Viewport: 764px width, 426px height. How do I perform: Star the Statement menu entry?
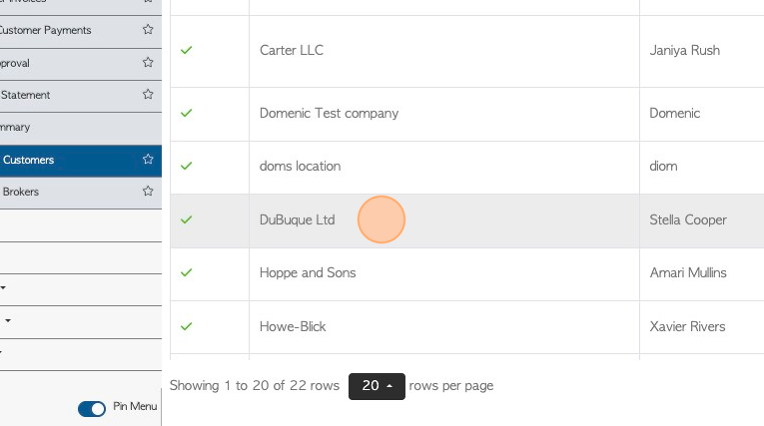pos(148,94)
